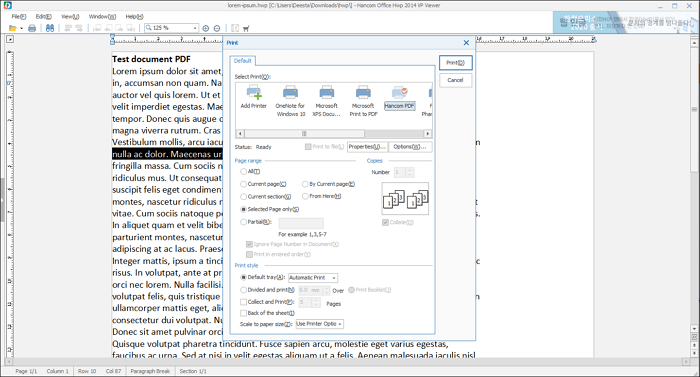Open the Window menu
Image resolution: width=700 pixels, height=377 pixels.
click(x=102, y=17)
